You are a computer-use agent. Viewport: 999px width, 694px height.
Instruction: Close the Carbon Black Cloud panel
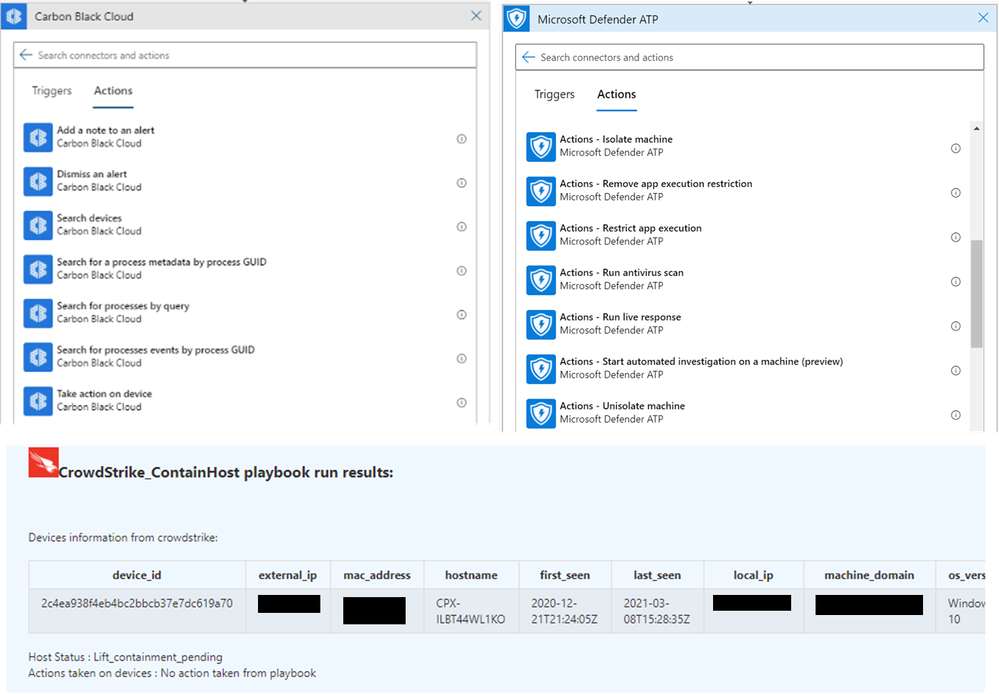tap(476, 16)
